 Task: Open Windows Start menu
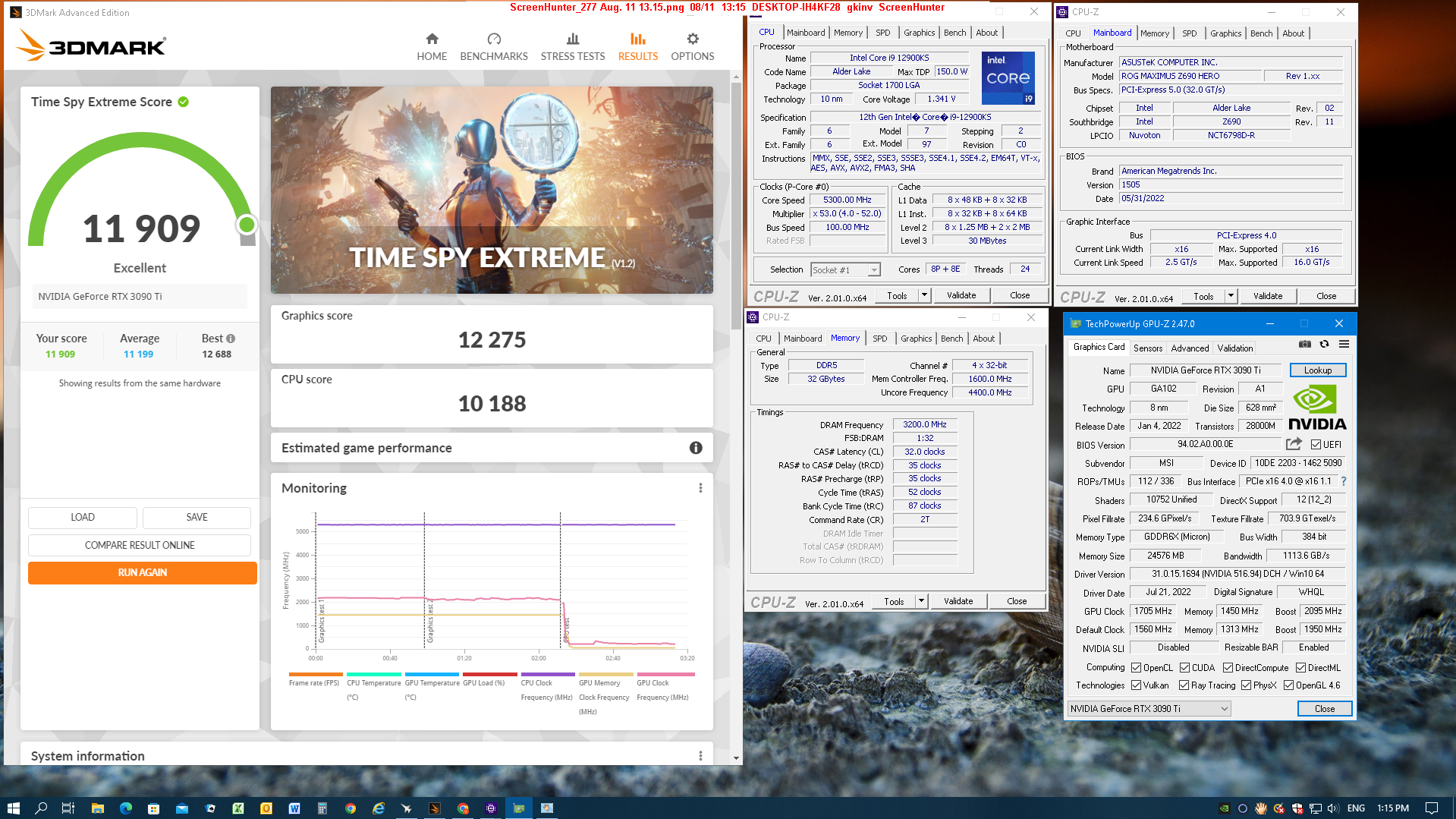pyautogui.click(x=13, y=808)
